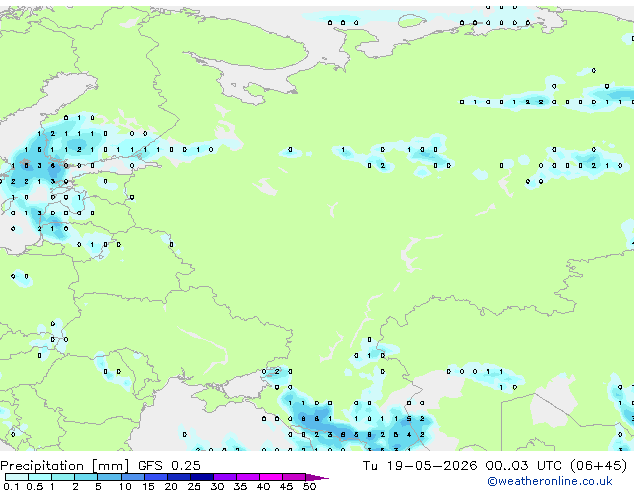The width and height of the screenshot is (634, 490).
Task: Click the '40' legend scale label
Action: tap(263, 486)
